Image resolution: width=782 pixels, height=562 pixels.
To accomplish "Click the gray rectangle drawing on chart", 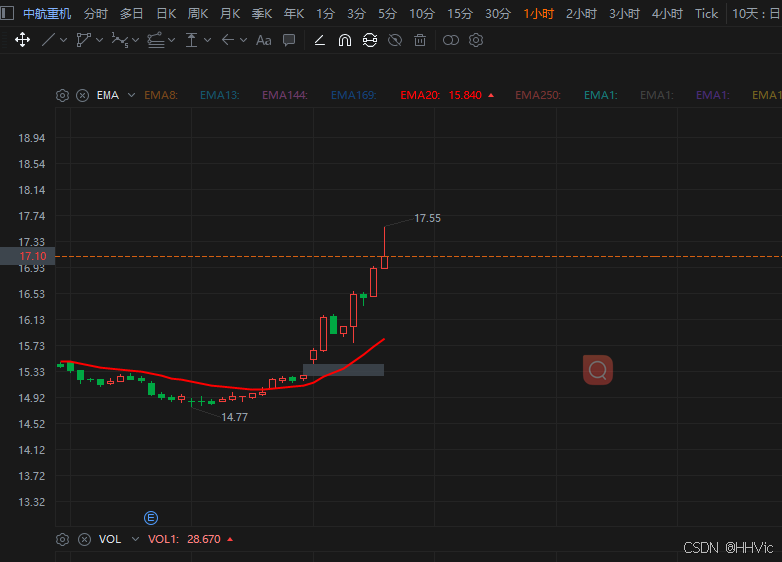I will click(x=343, y=370).
